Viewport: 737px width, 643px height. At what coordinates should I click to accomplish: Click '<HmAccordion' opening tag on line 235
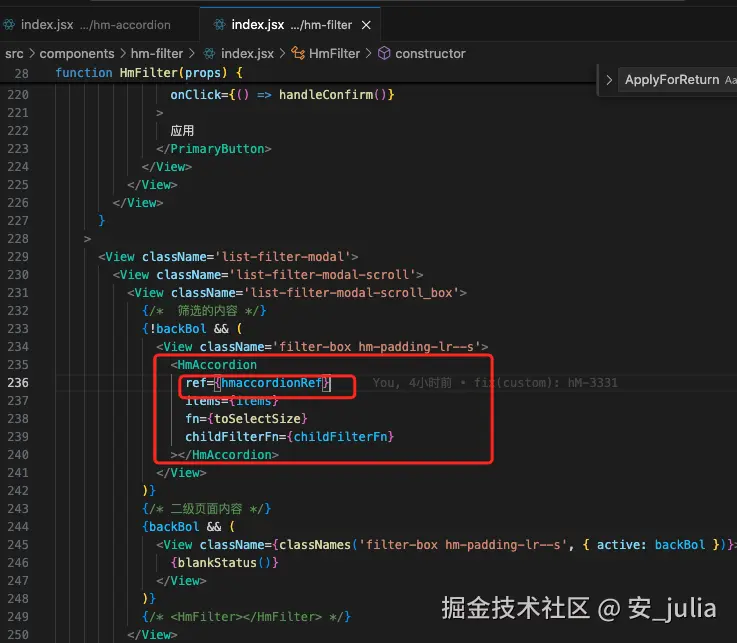pyautogui.click(x=214, y=365)
